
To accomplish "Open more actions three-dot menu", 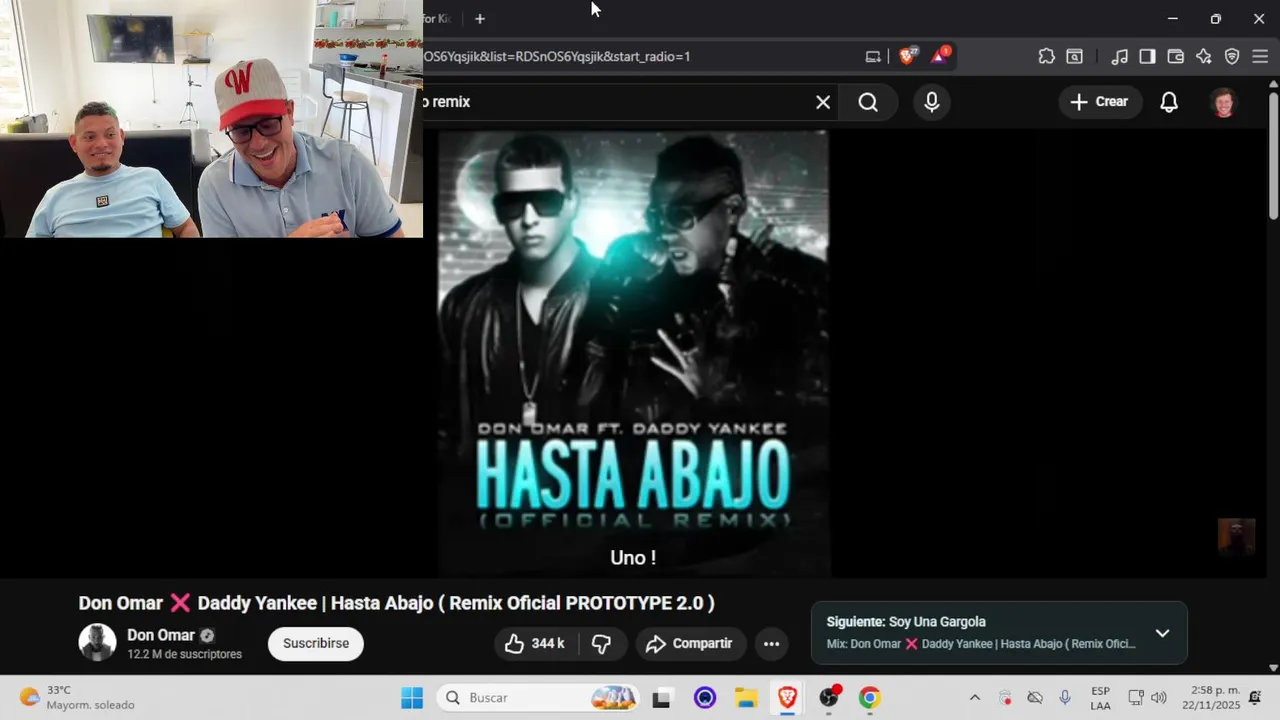I will click(771, 644).
